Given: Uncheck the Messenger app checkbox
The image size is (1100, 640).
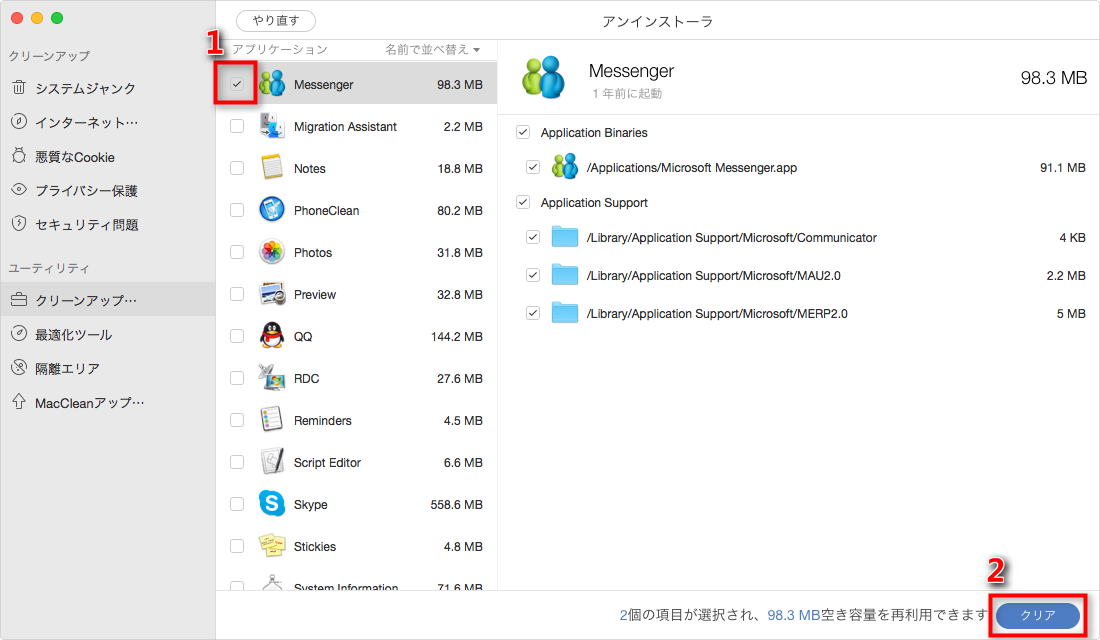Looking at the screenshot, I should tap(237, 84).
